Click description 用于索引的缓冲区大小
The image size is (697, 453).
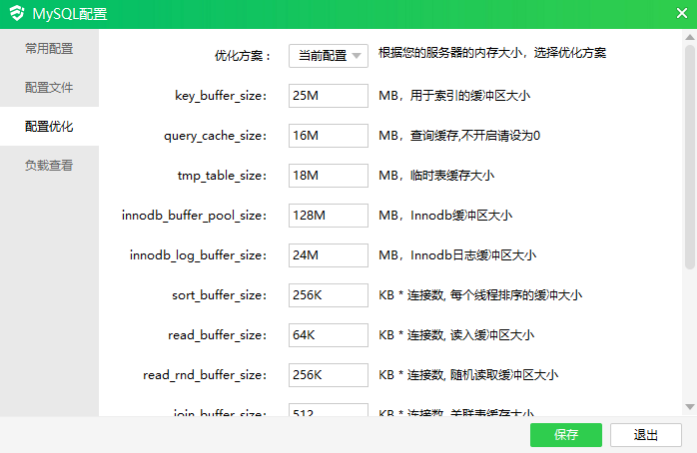(x=470, y=96)
